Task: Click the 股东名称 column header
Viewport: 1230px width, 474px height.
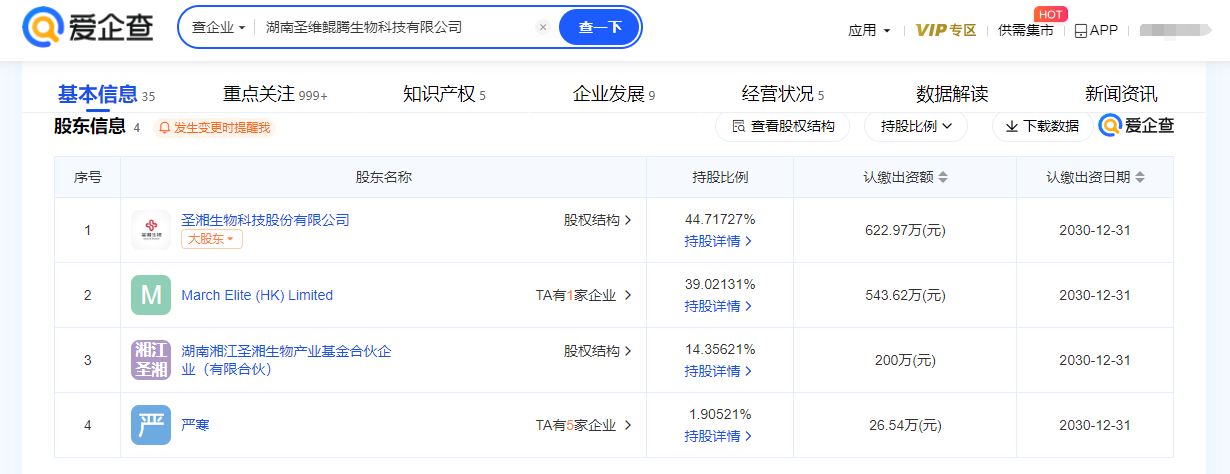Action: [383, 177]
